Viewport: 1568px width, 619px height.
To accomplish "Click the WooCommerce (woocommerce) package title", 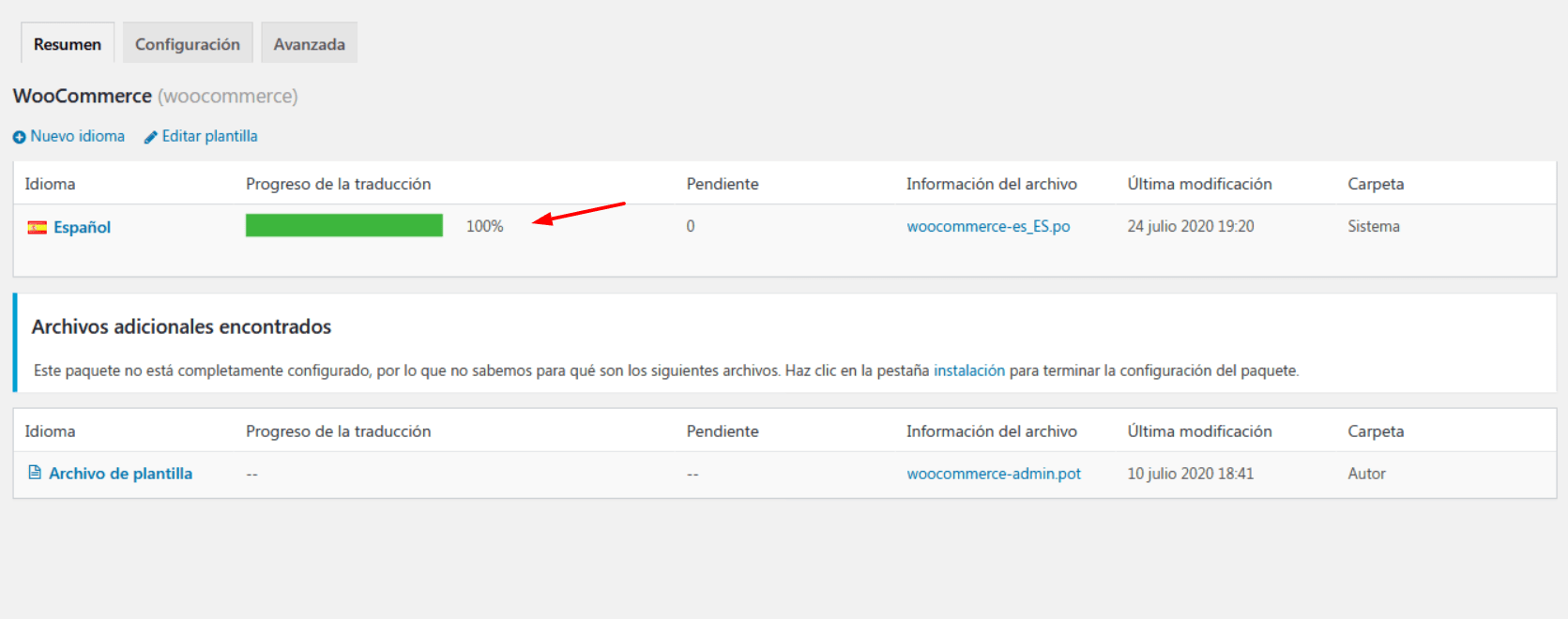I will coord(155,96).
